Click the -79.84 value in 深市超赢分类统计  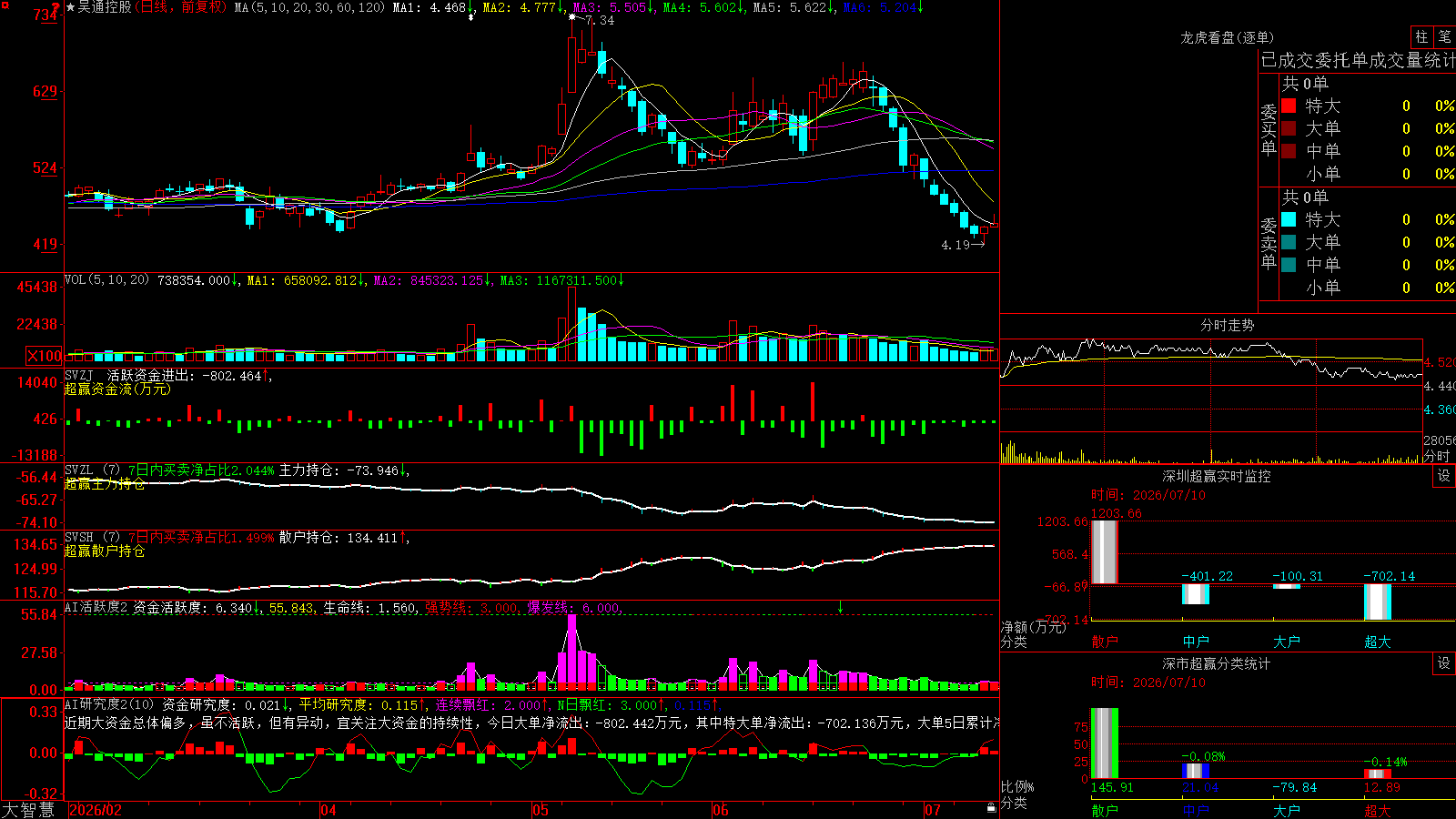[x=1295, y=787]
